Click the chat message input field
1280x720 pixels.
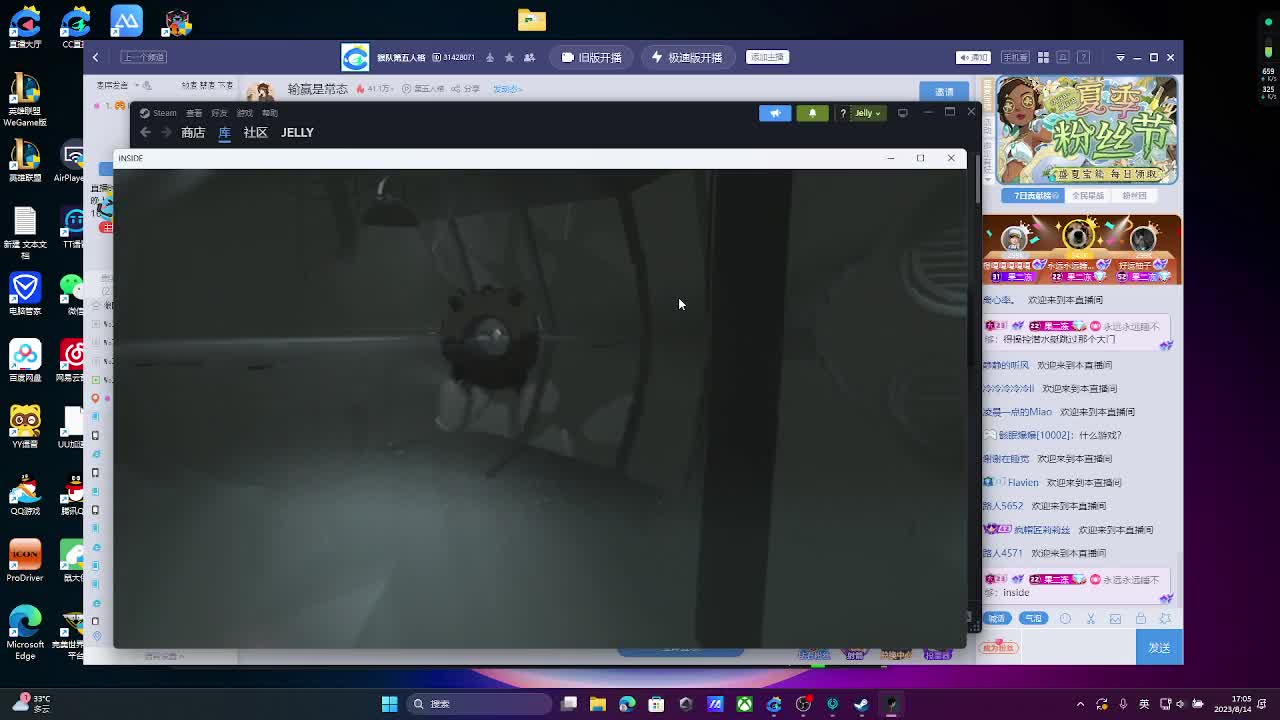click(x=1077, y=648)
